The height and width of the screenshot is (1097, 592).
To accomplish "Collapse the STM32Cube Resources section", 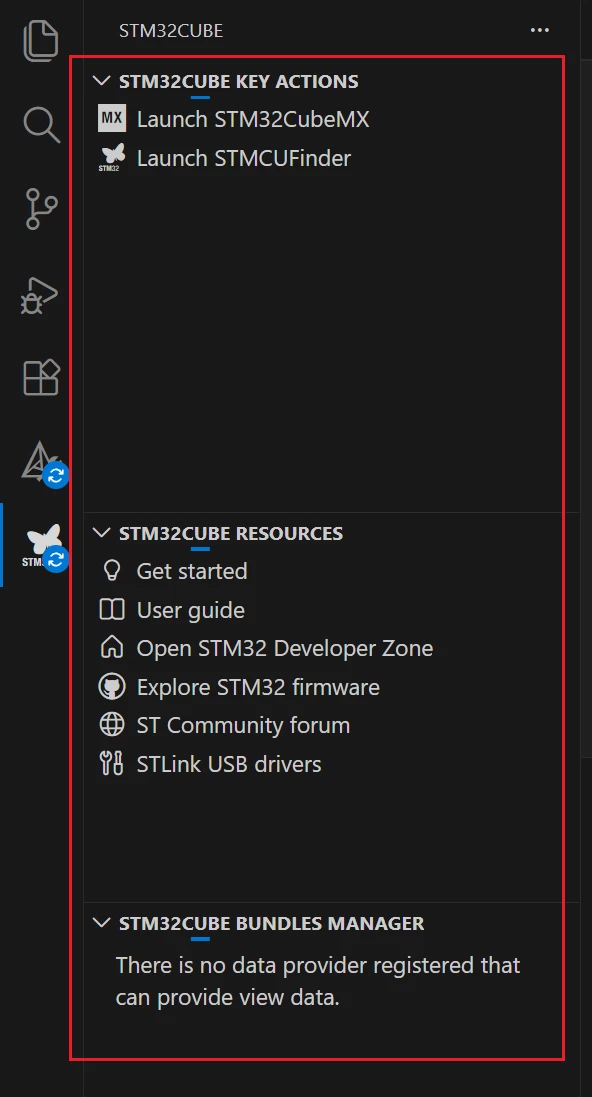I will pyautogui.click(x=101, y=533).
